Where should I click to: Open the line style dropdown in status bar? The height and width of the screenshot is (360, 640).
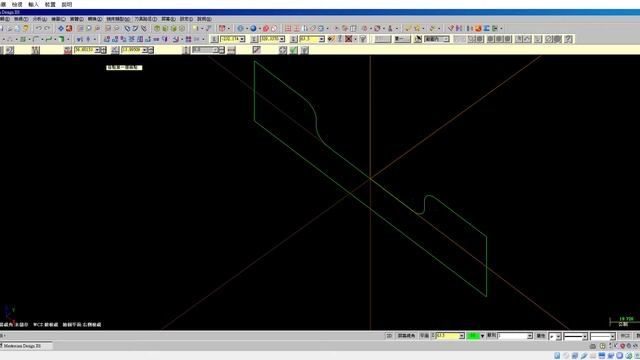click(585, 336)
